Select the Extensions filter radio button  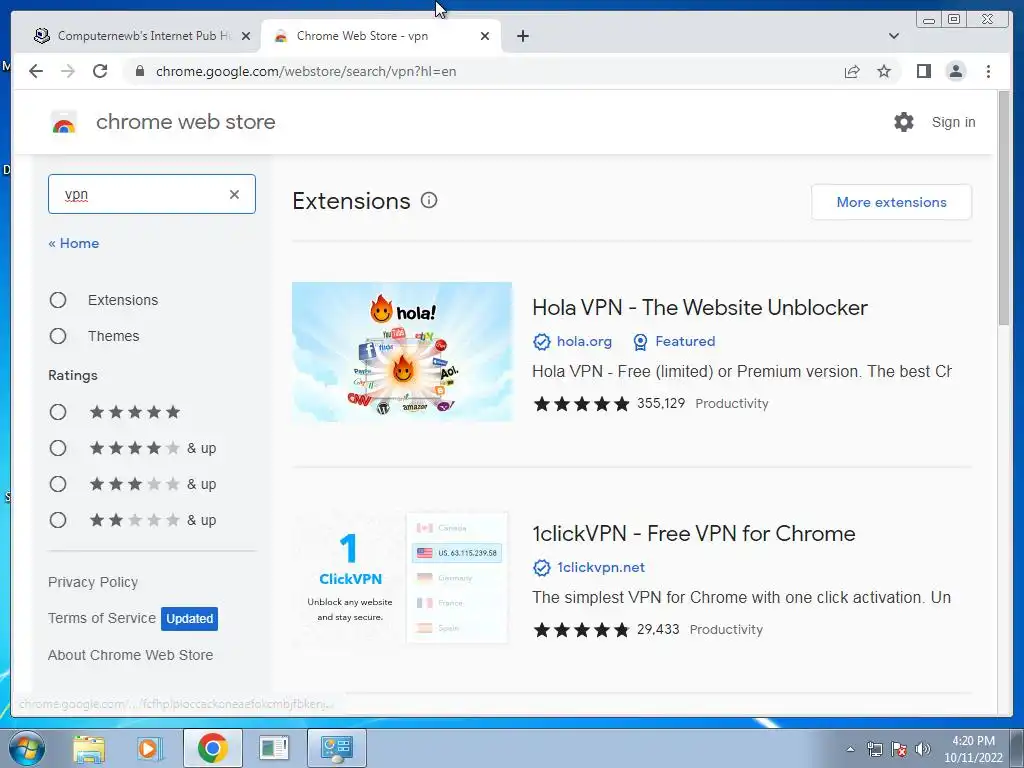pos(58,300)
